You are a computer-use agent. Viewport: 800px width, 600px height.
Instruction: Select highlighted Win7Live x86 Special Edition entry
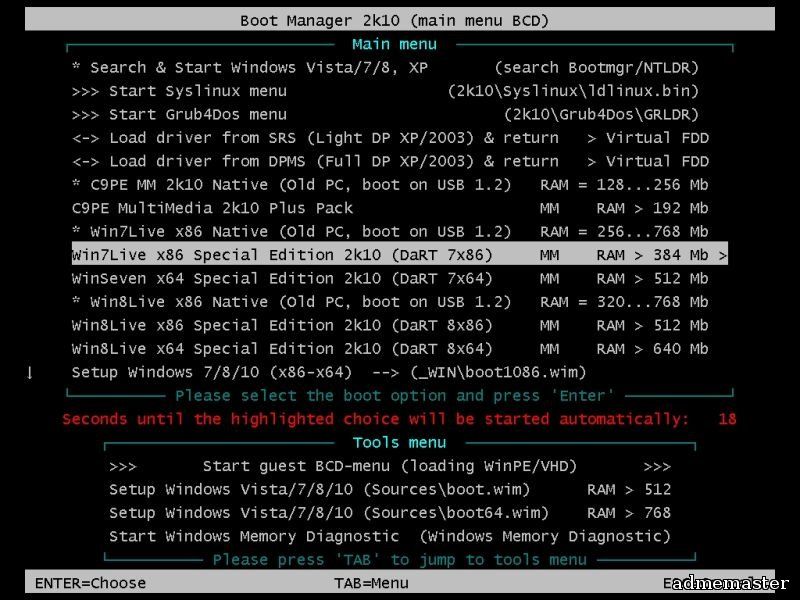tap(399, 254)
